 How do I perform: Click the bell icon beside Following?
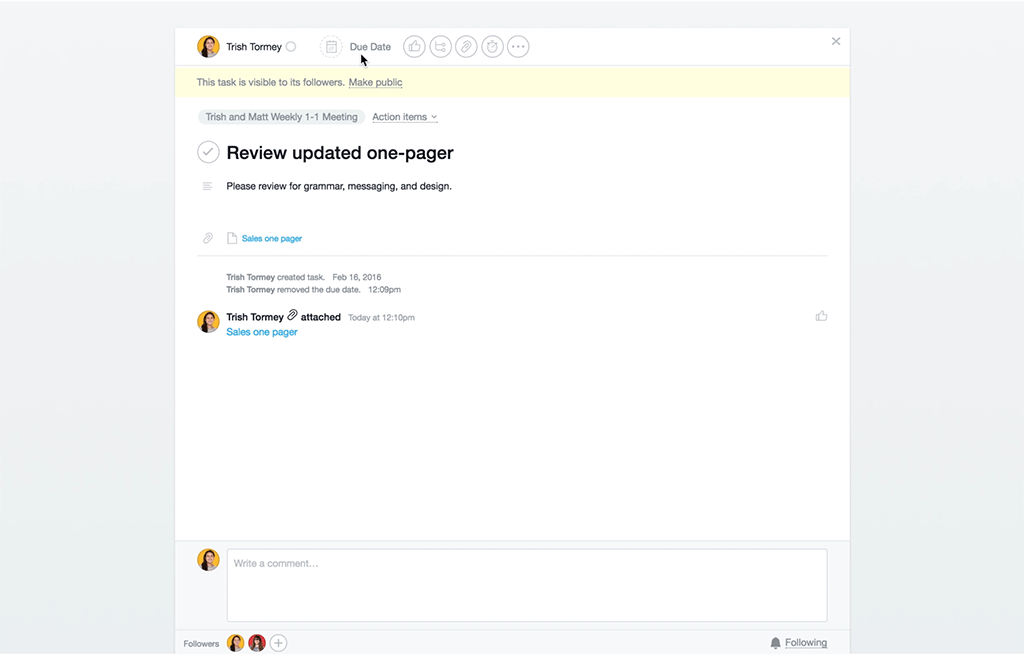tap(775, 643)
